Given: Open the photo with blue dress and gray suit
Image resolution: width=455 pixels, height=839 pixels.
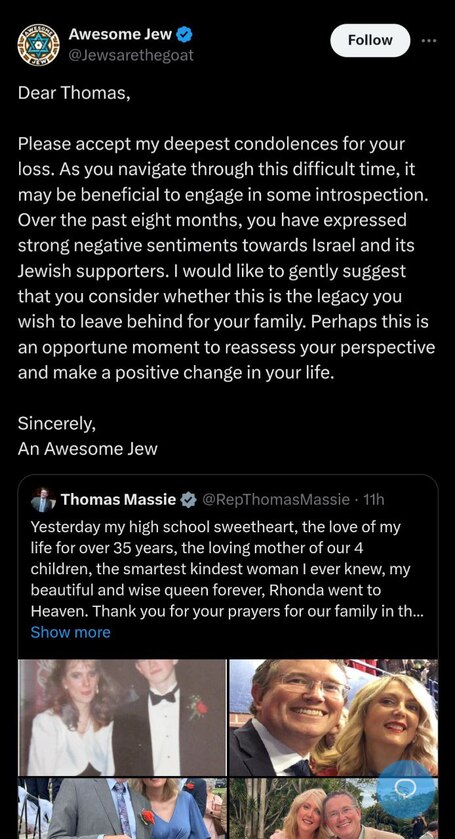Looking at the screenshot, I should [123, 809].
